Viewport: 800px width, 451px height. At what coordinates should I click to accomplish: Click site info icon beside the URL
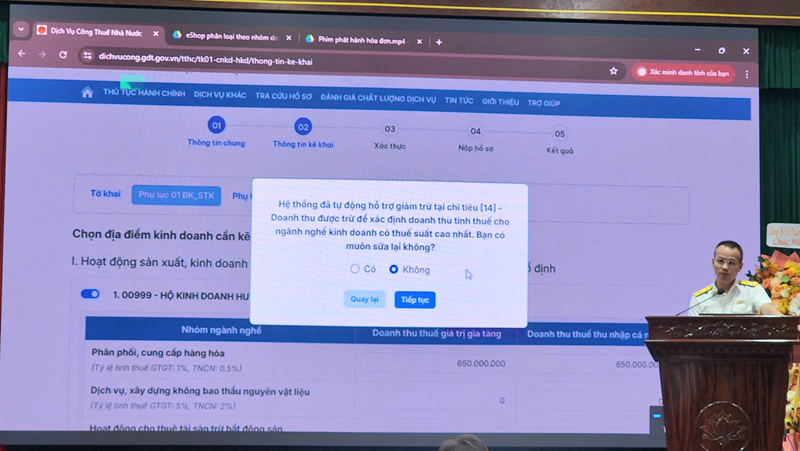tap(87, 56)
